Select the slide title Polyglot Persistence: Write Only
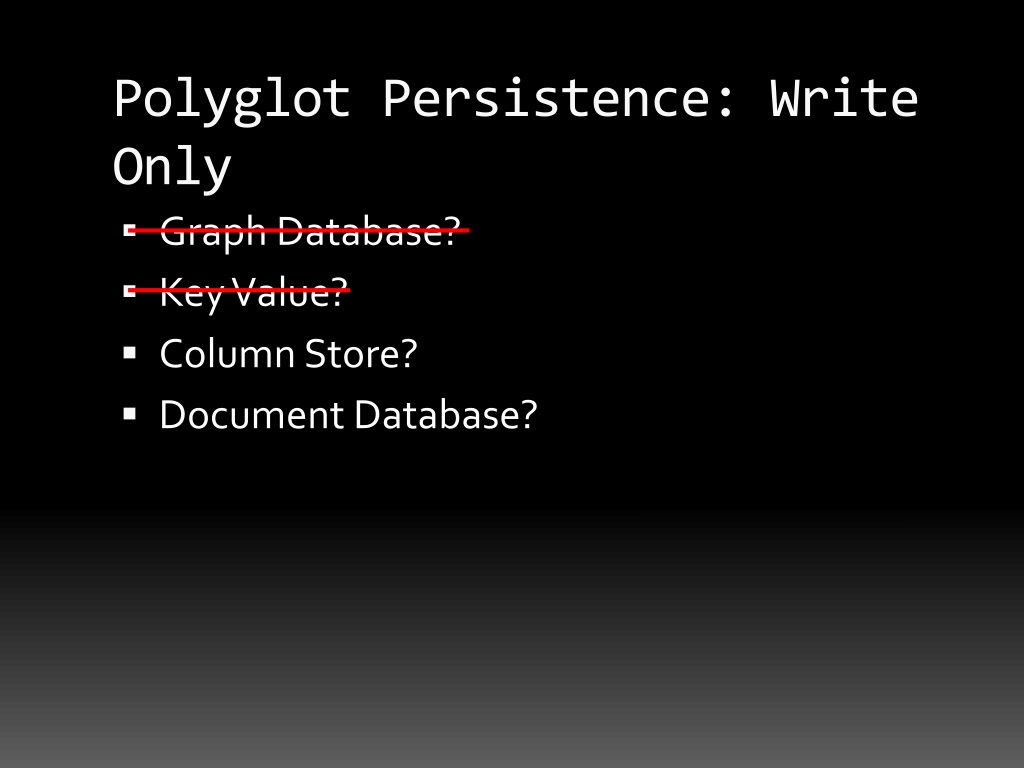 click(516, 133)
